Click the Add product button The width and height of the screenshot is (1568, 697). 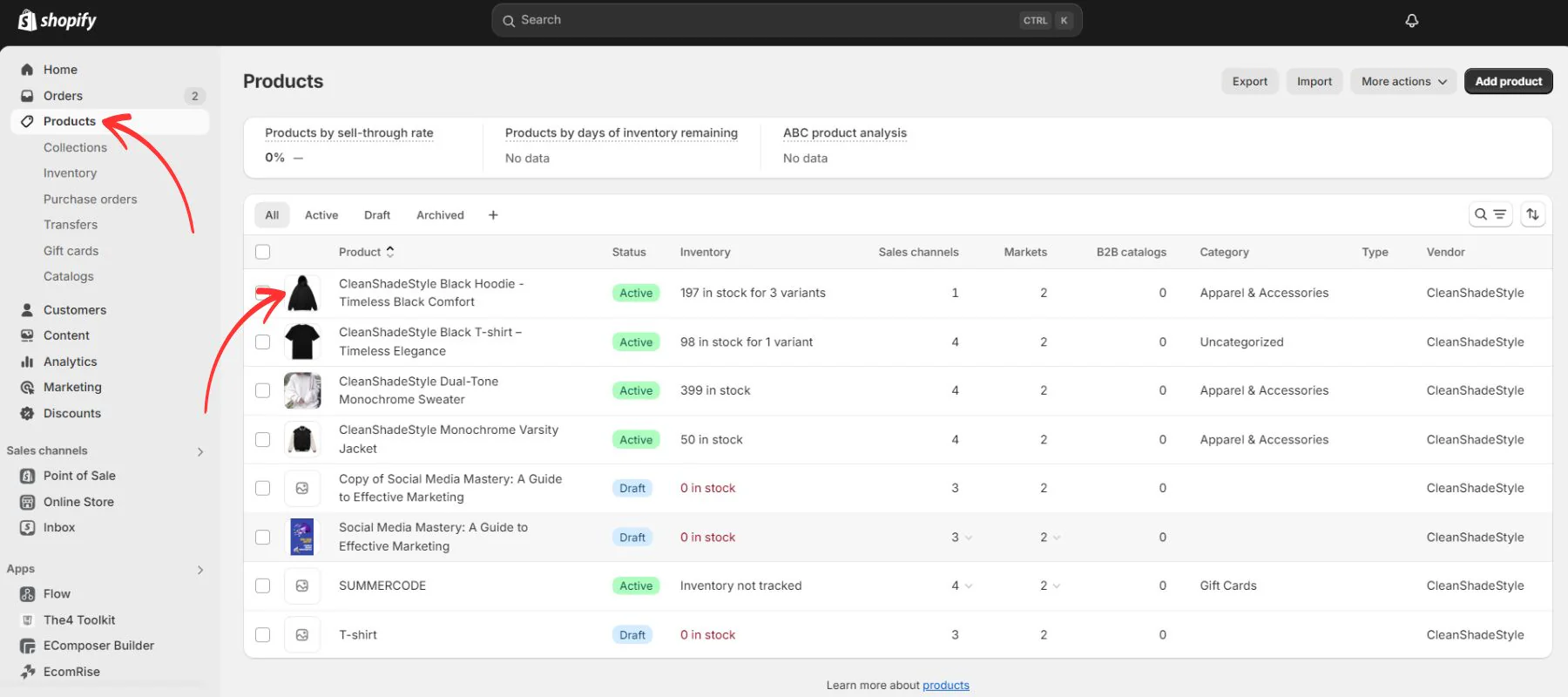(1509, 81)
